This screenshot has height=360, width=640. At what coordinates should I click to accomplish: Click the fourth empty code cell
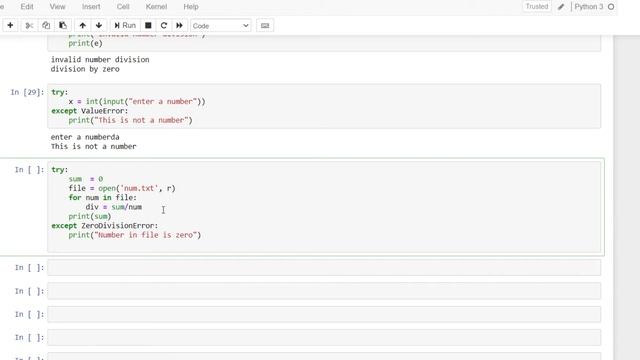coord(324,338)
